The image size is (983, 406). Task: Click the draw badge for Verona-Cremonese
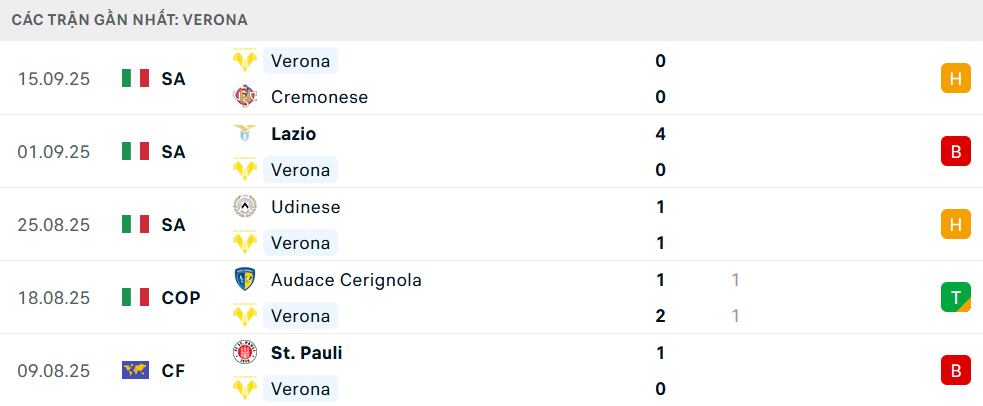click(956, 78)
